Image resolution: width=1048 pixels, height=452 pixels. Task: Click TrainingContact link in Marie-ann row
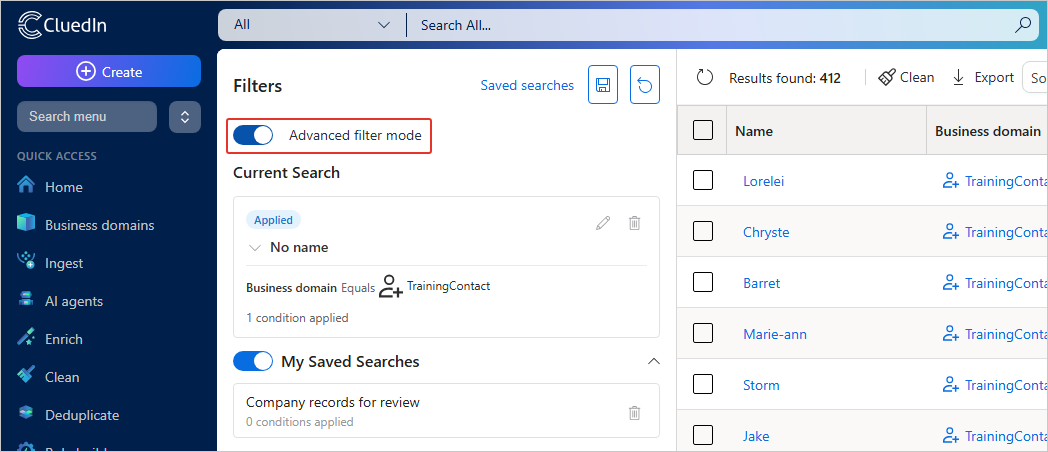[x=1006, y=334]
